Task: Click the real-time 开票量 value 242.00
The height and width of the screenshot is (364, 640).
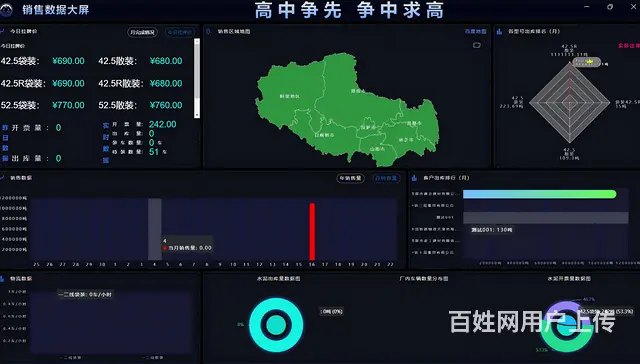Action: [x=162, y=124]
